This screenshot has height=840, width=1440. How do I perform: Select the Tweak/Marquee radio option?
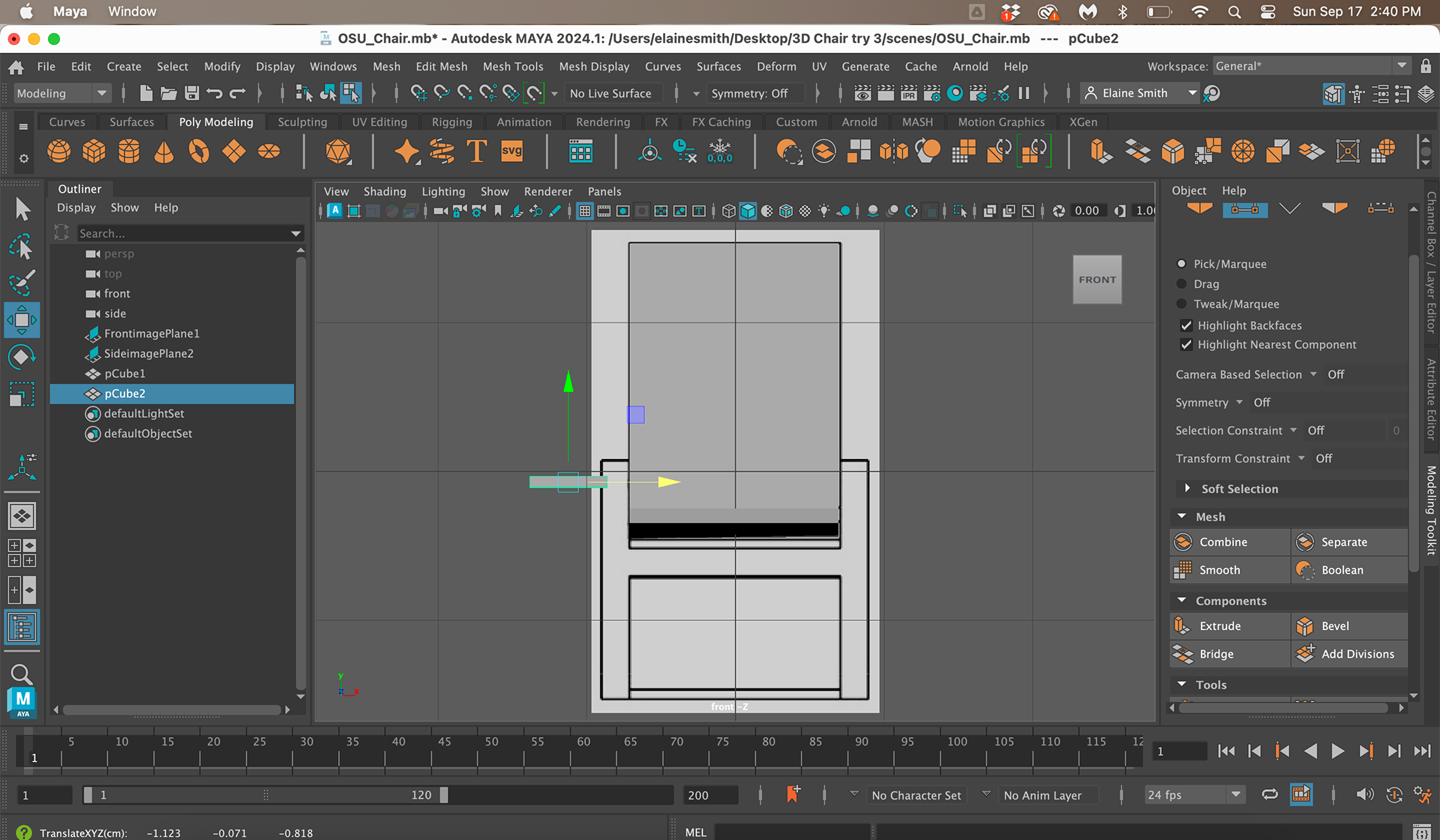(1181, 304)
